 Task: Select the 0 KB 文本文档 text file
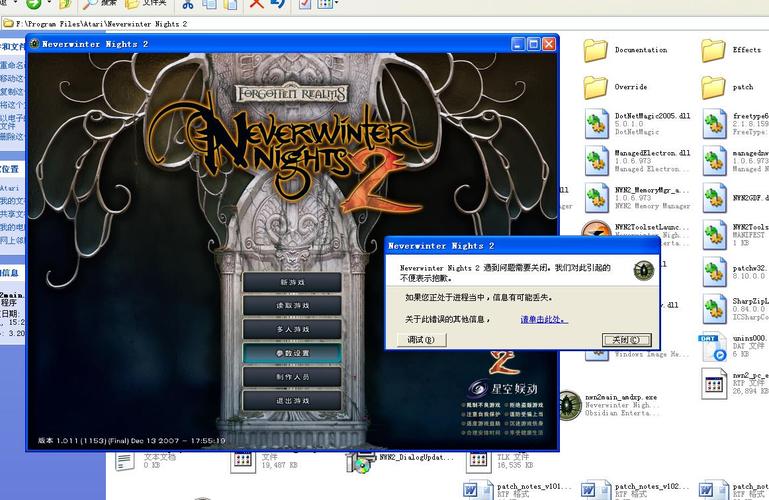[145, 462]
